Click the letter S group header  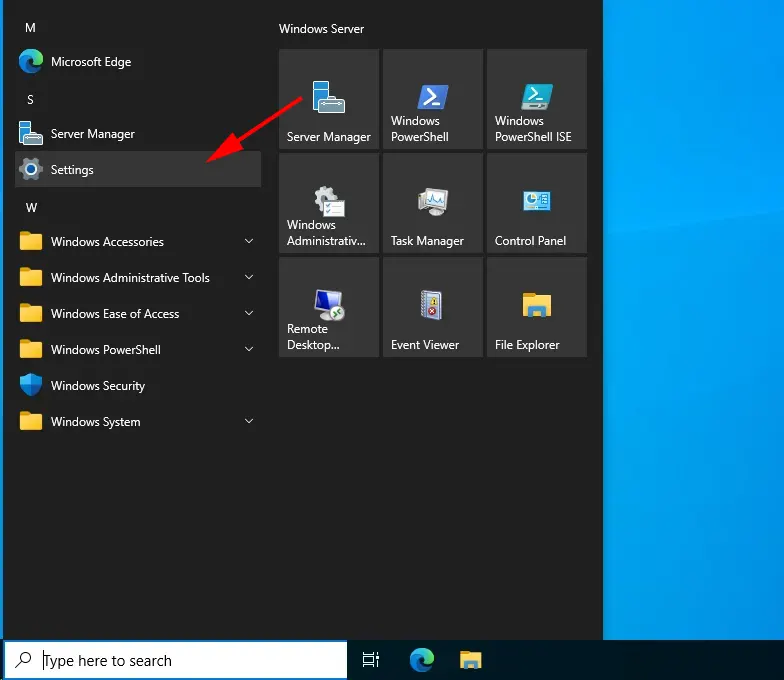click(30, 100)
